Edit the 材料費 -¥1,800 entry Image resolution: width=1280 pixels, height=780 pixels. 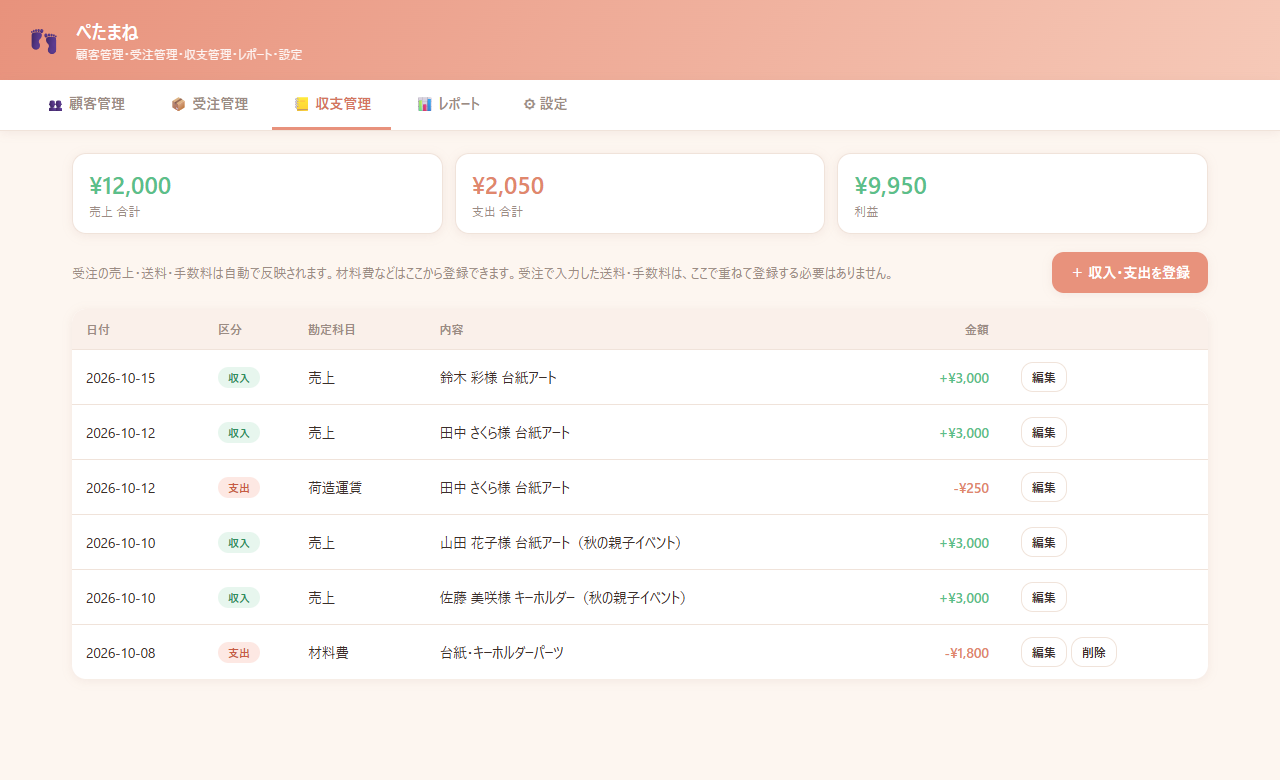pyautogui.click(x=1044, y=652)
